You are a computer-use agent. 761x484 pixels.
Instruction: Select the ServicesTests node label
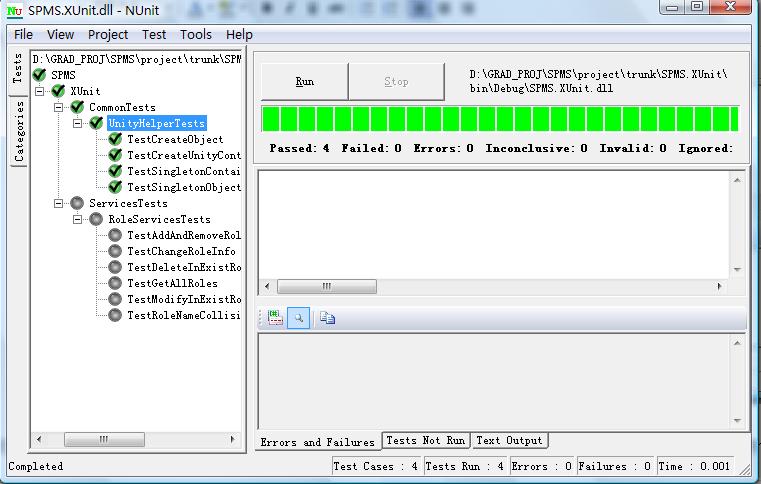128,203
